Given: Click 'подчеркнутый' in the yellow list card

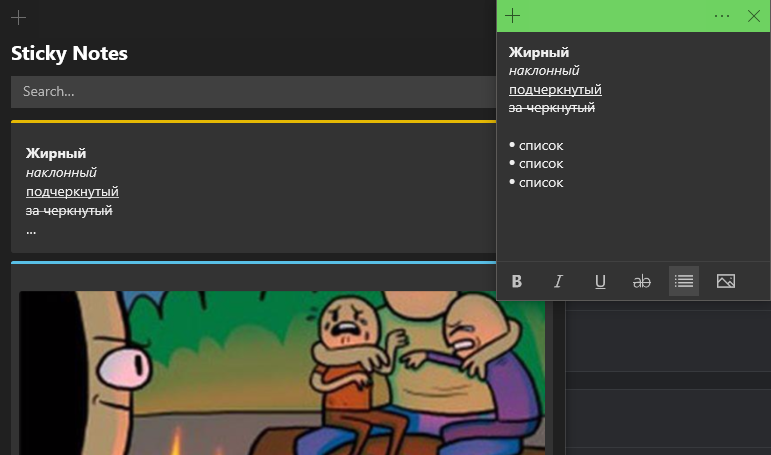Looking at the screenshot, I should (72, 191).
